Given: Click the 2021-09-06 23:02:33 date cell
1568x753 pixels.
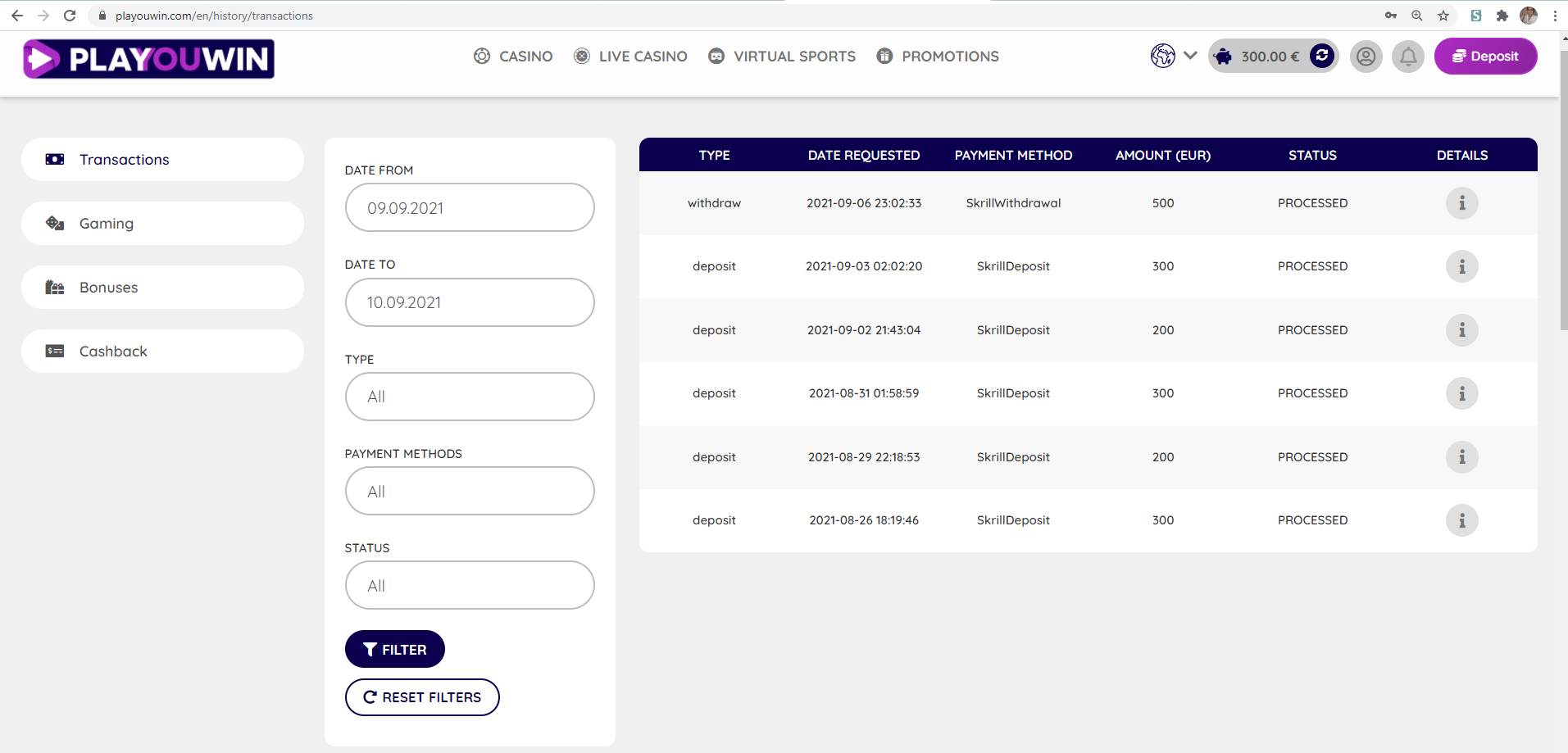Looking at the screenshot, I should 864,203.
